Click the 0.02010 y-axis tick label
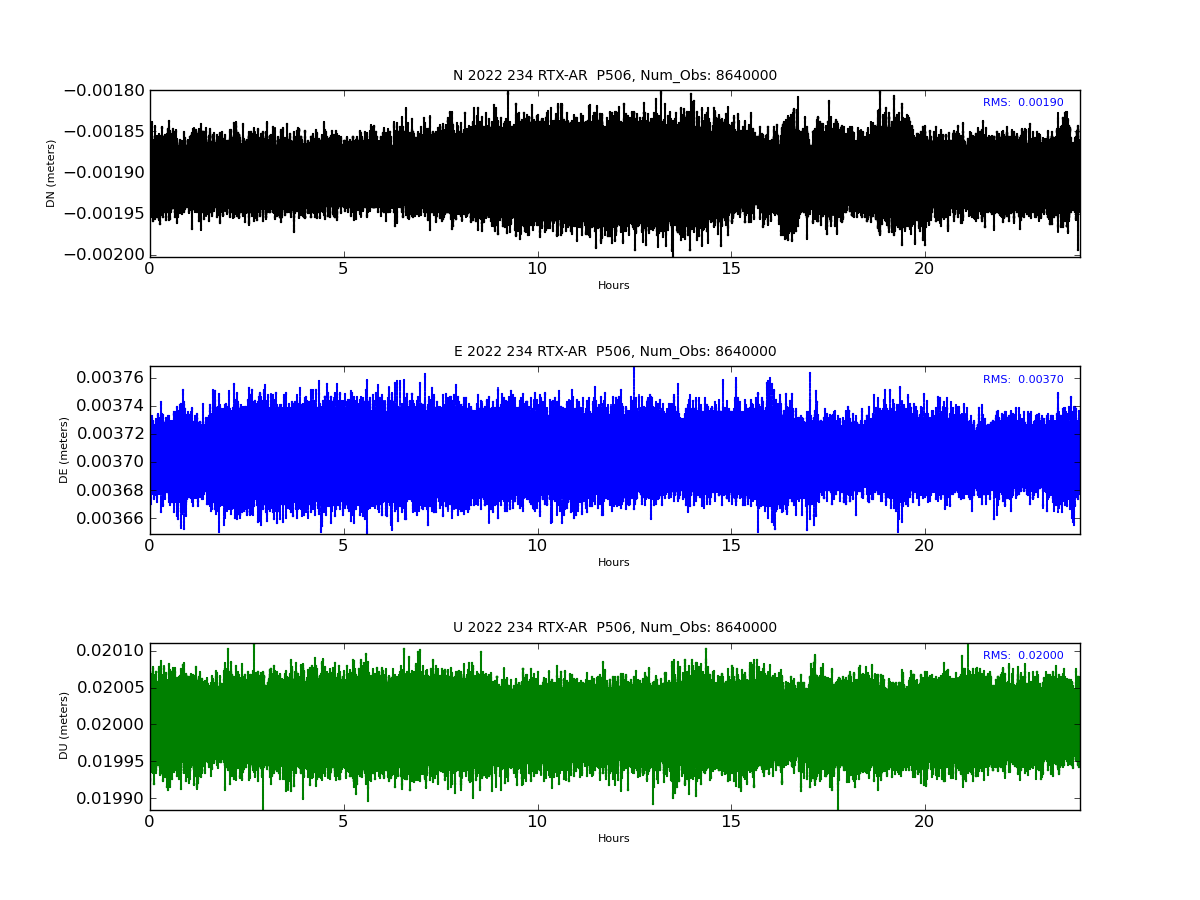This screenshot has height=900, width=1200. pos(110,651)
